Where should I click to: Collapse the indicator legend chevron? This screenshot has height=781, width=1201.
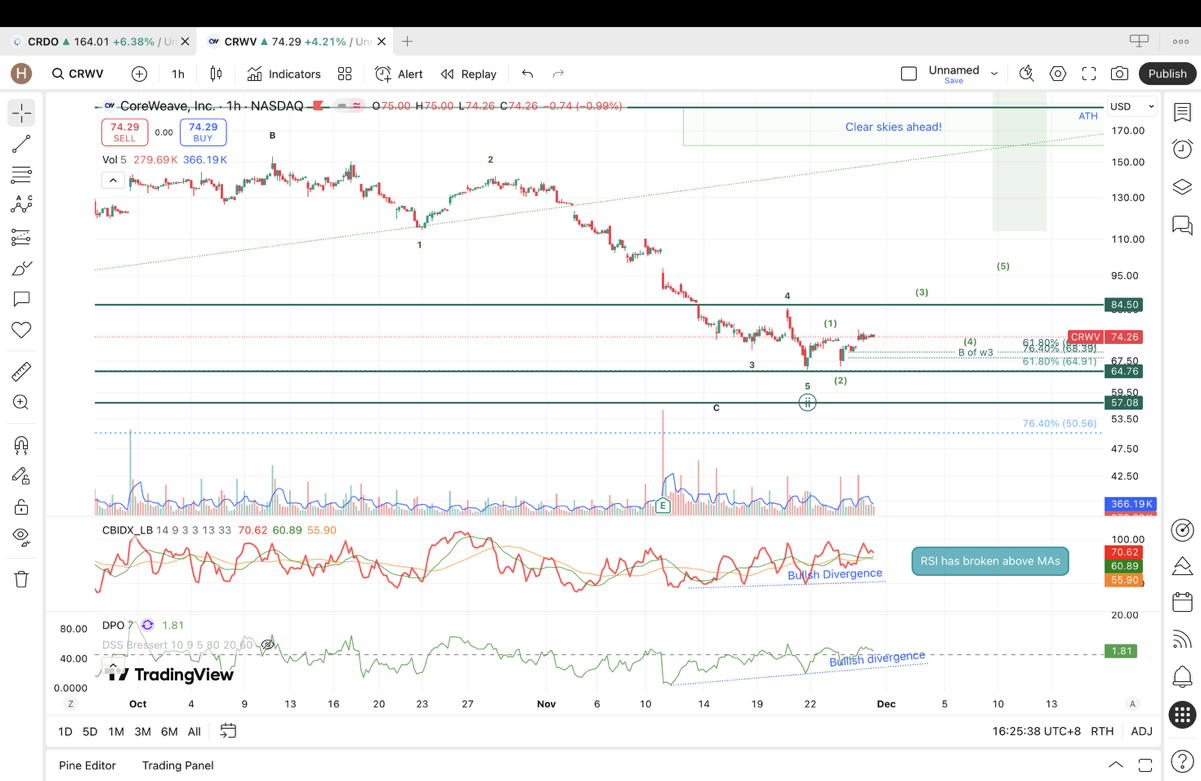point(113,180)
